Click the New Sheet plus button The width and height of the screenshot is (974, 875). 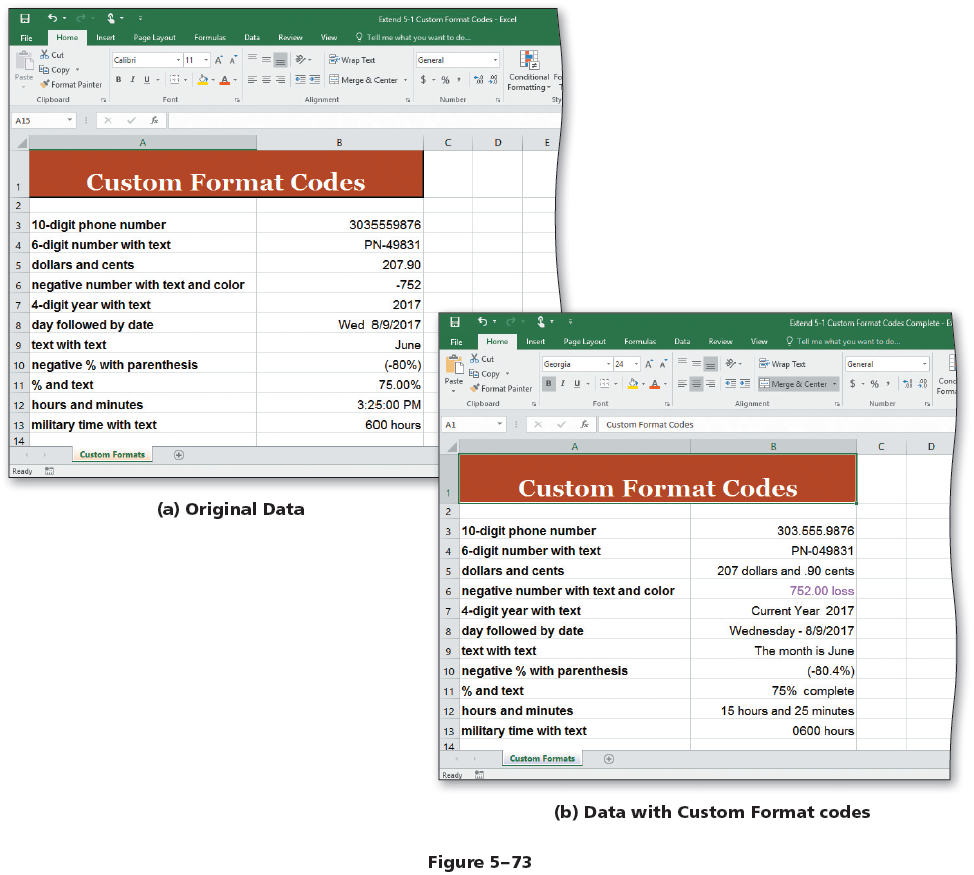tap(178, 454)
